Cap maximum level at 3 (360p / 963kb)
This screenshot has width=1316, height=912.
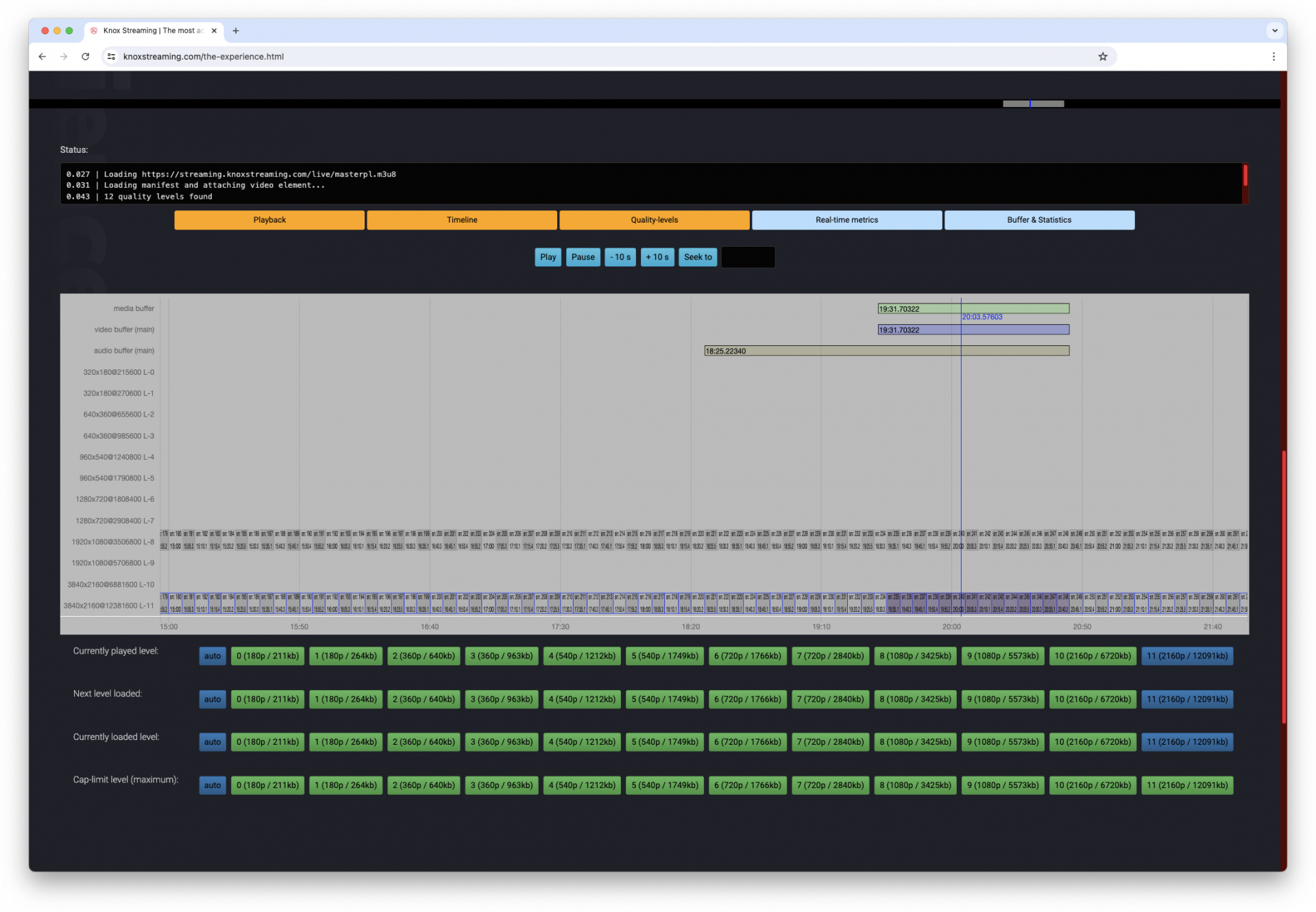(502, 785)
